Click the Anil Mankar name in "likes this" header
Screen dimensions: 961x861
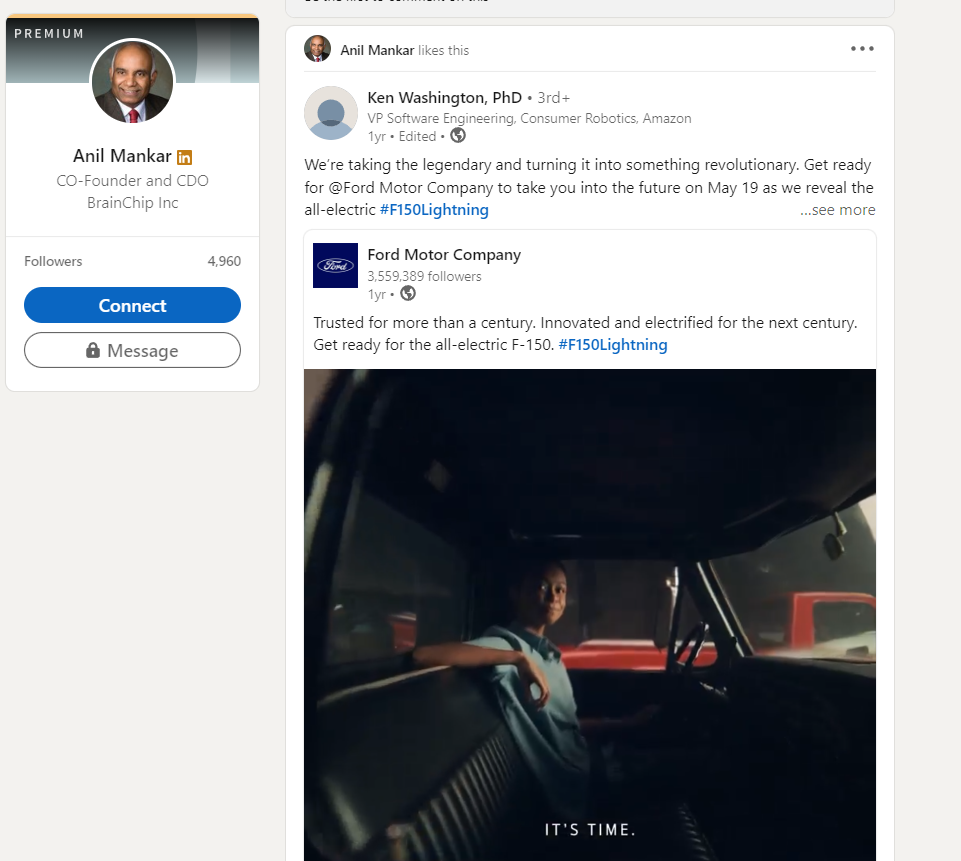pyautogui.click(x=377, y=50)
